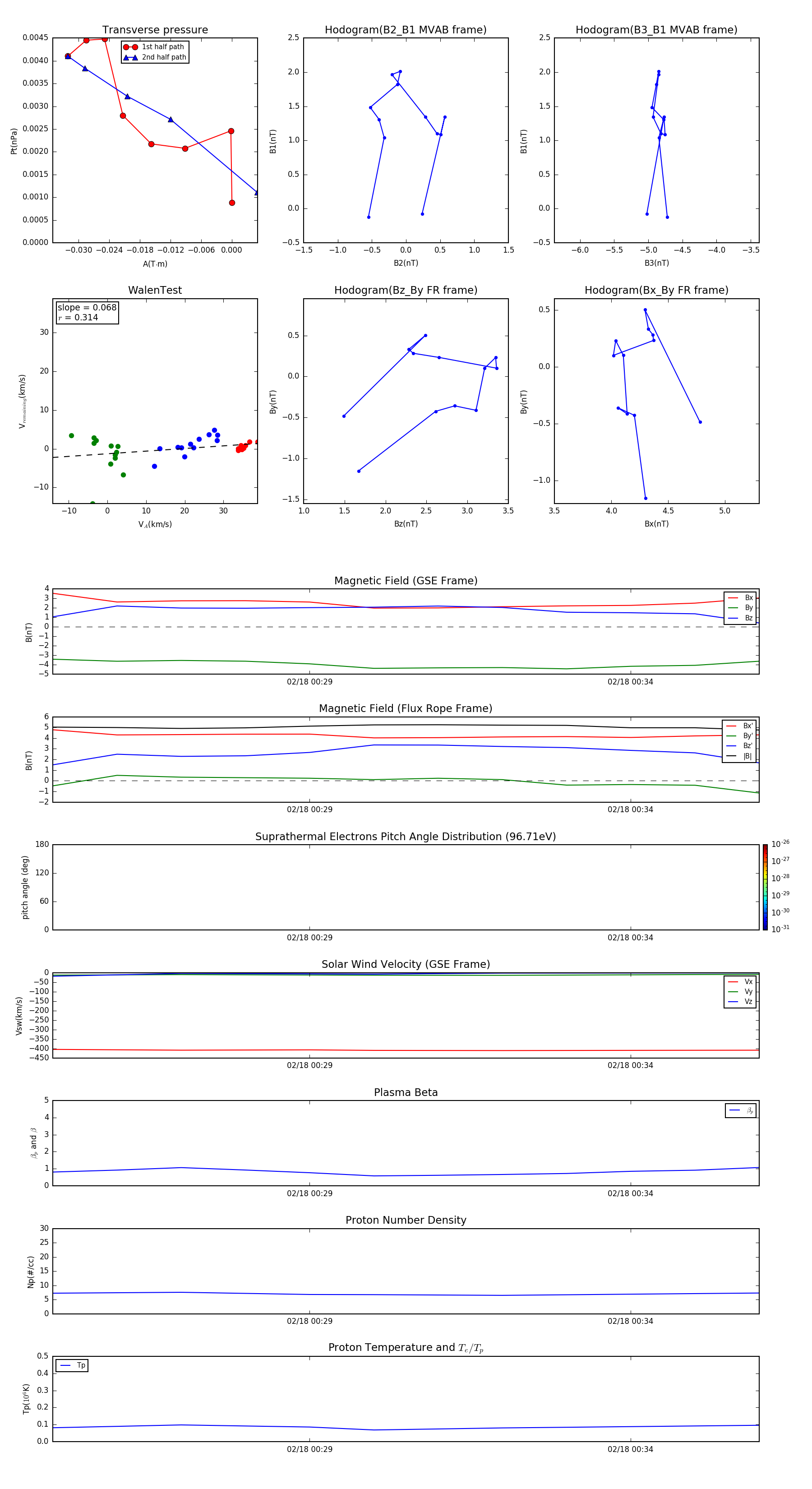Click the 'Proton Temperature and Te/Tp' title
Viewport: 812px width, 1489px height.
coord(406,1348)
